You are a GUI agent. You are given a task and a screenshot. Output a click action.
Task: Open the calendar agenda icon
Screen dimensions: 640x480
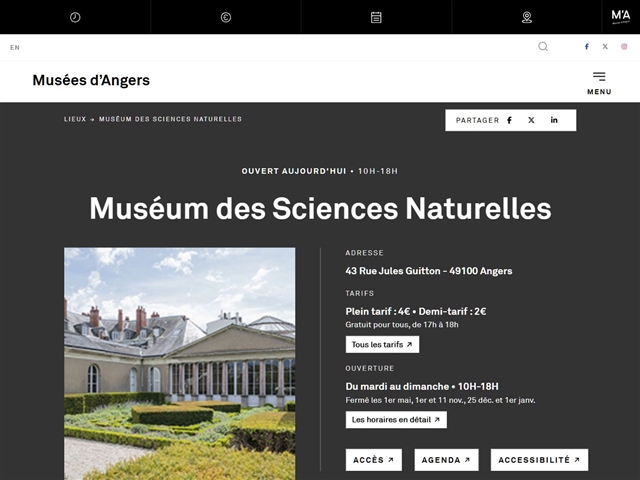(376, 17)
